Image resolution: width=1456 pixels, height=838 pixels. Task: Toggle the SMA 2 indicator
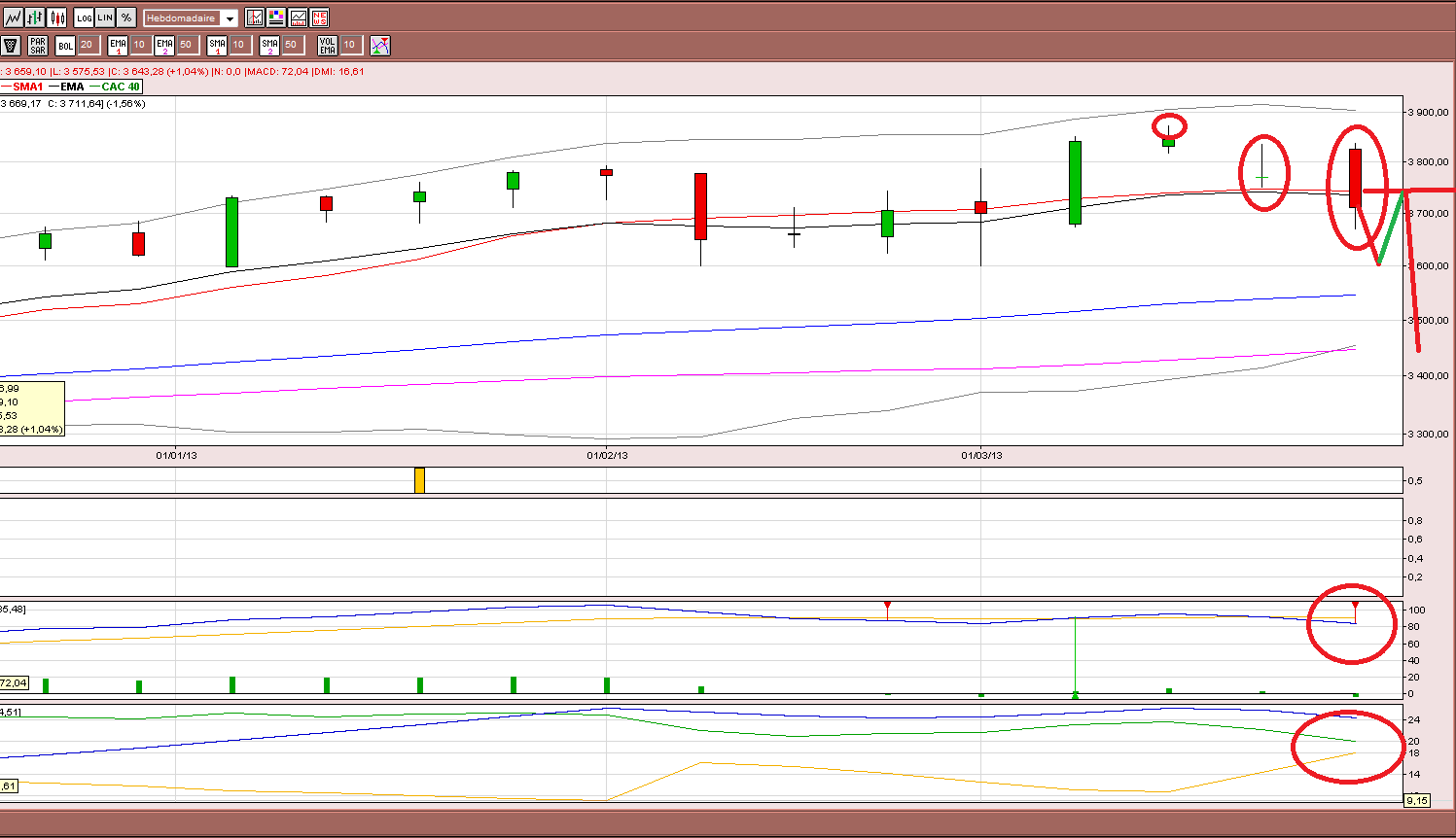click(269, 46)
